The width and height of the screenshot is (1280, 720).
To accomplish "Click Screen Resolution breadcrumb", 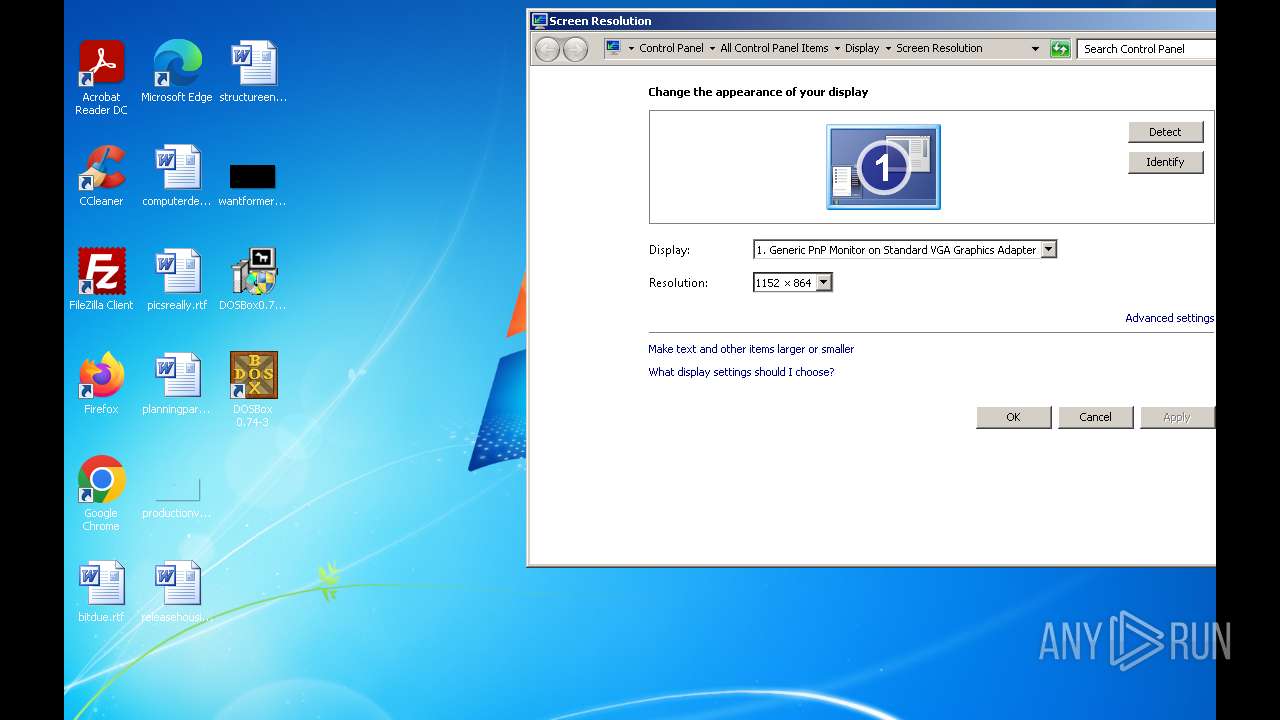I will (x=939, y=48).
